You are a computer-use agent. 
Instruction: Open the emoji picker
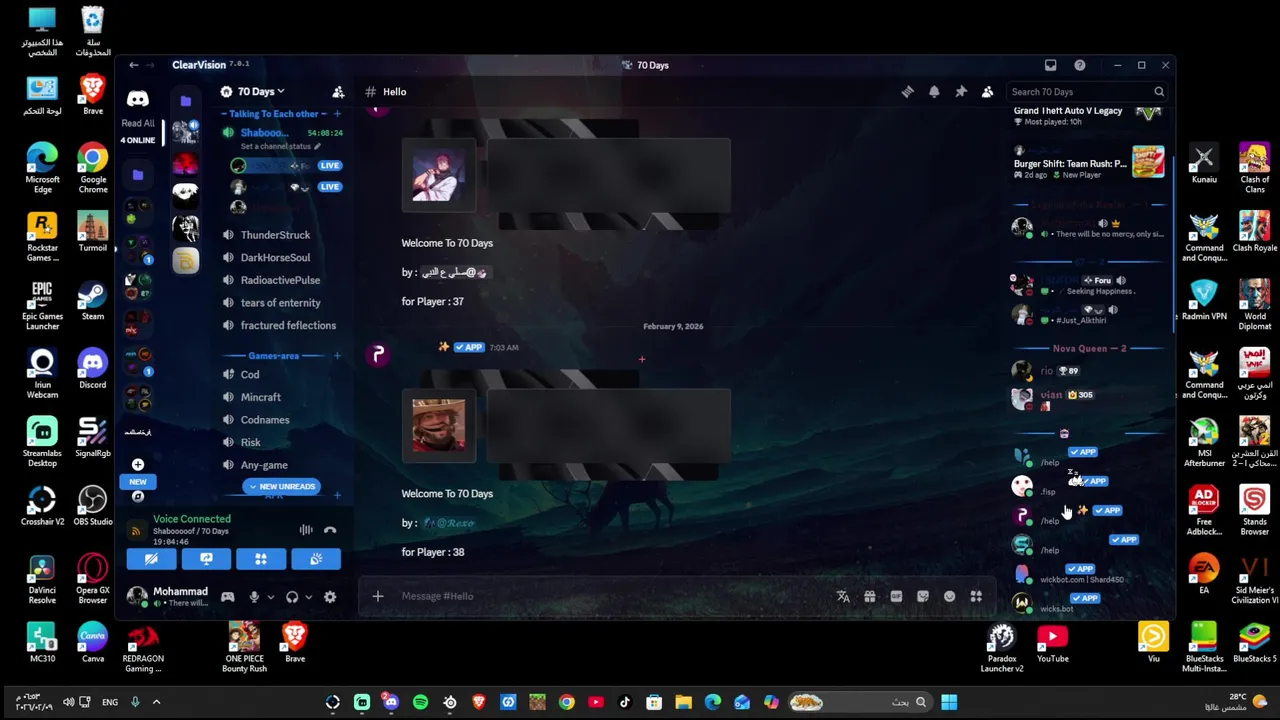point(949,596)
